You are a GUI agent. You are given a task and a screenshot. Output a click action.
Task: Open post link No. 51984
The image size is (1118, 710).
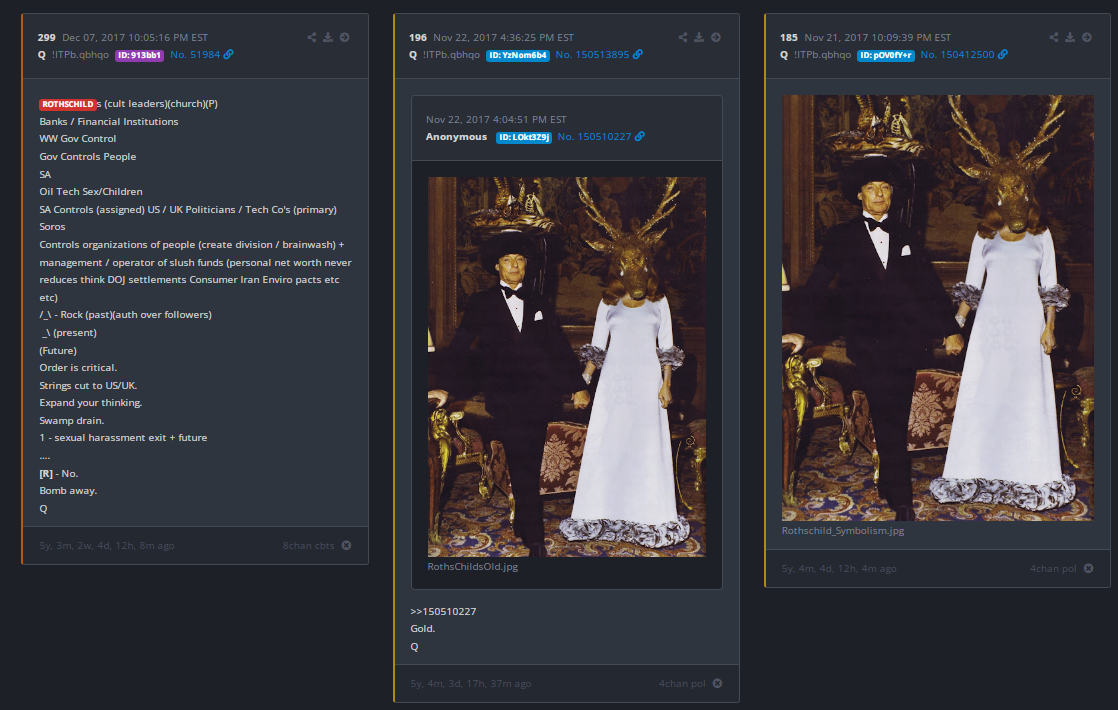195,54
